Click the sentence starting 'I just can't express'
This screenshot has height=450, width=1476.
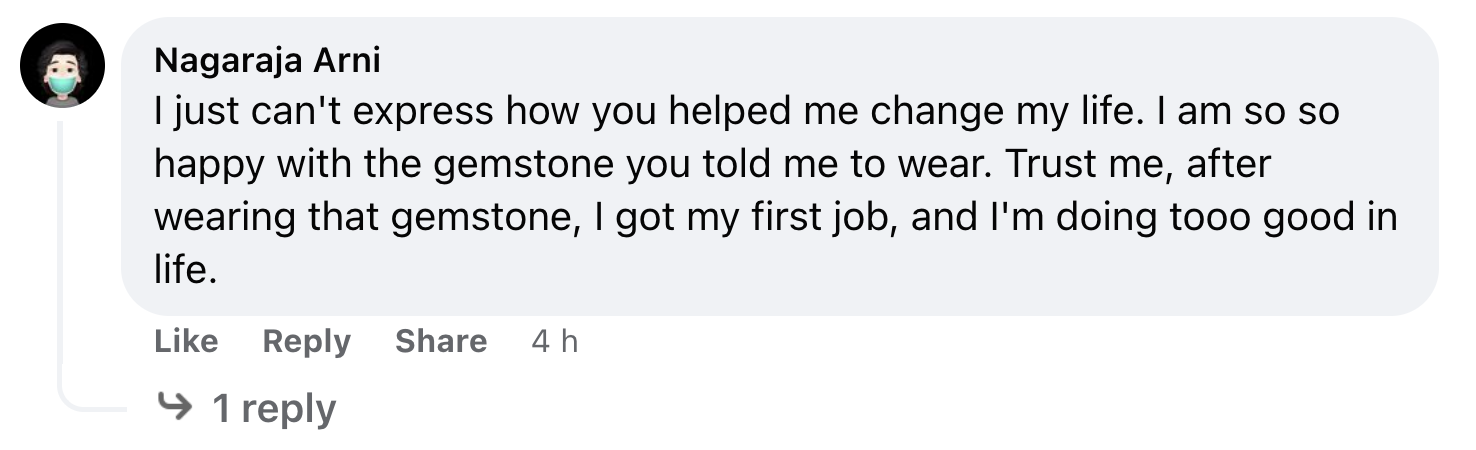point(647,112)
